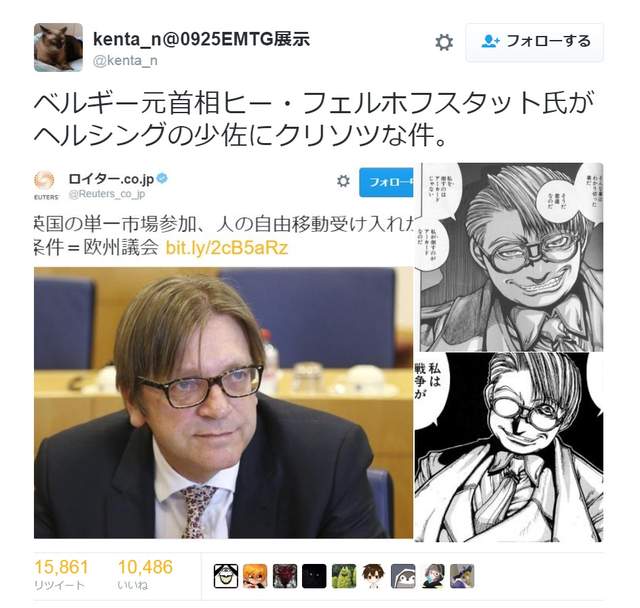Open the tweet settings gear menu
The height and width of the screenshot is (608, 640).
444,42
